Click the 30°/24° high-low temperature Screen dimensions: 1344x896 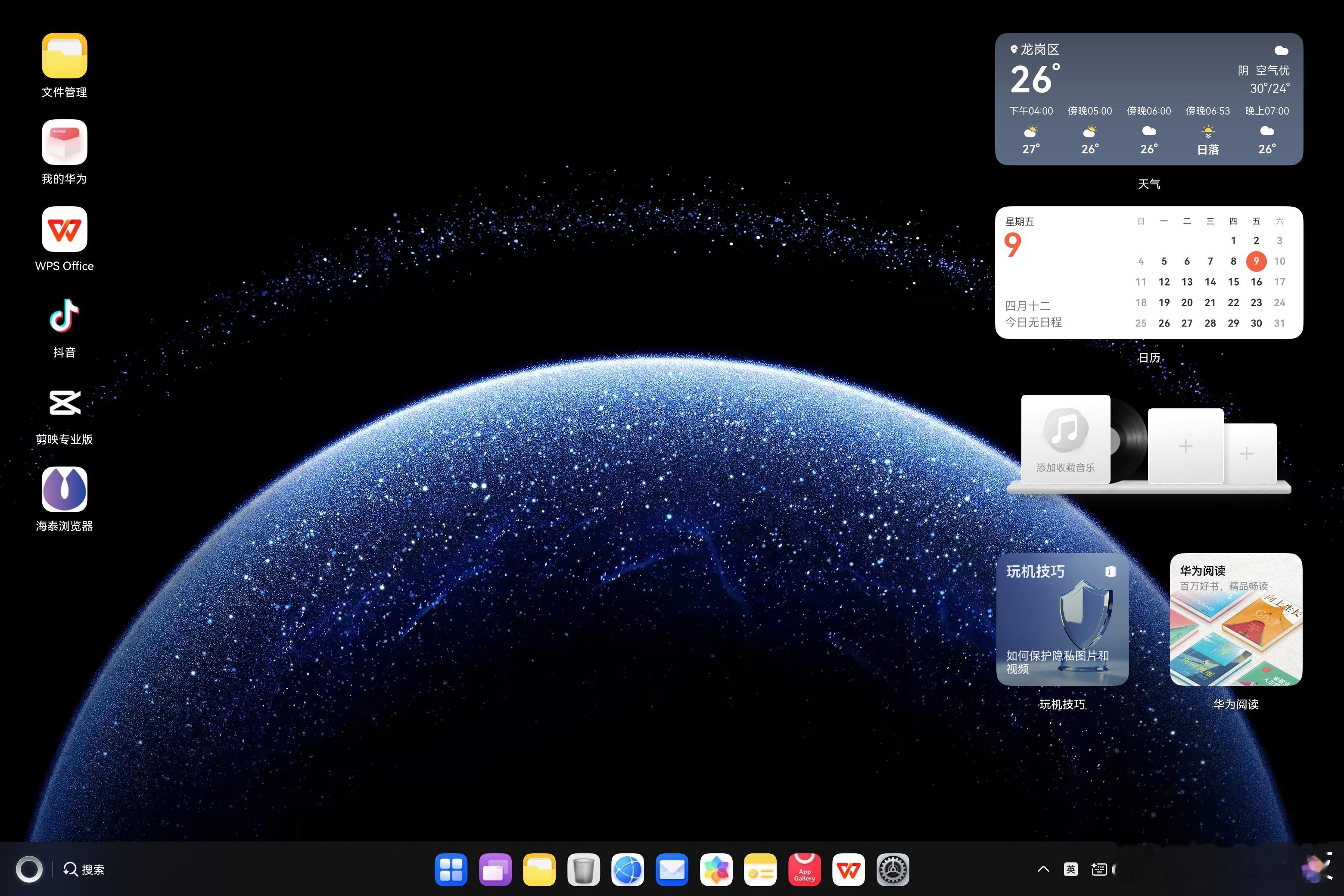1270,88
